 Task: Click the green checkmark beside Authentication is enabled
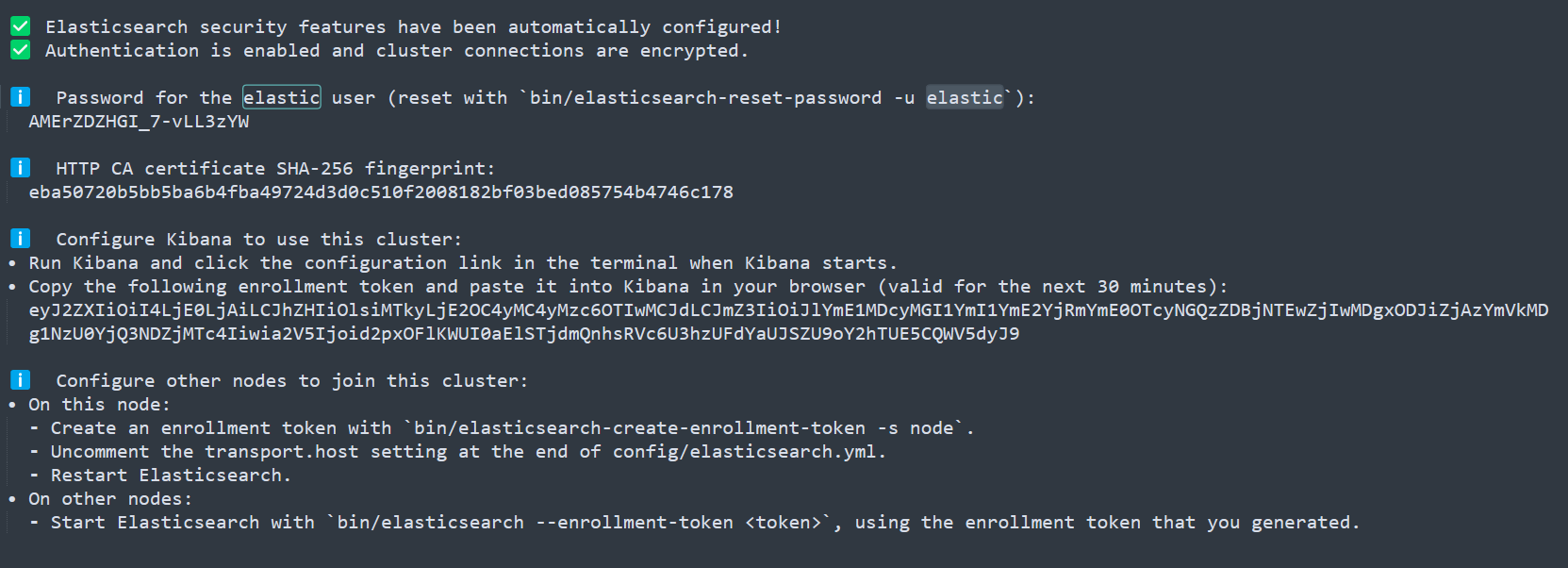coord(20,50)
